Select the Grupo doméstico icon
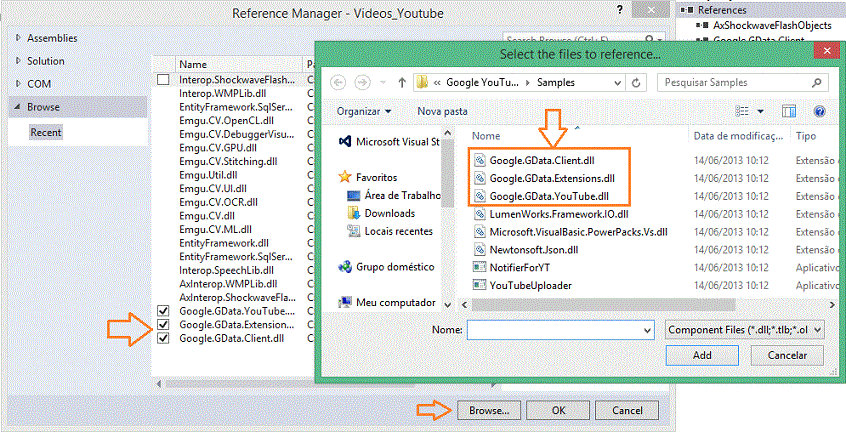The image size is (846, 432). (345, 266)
